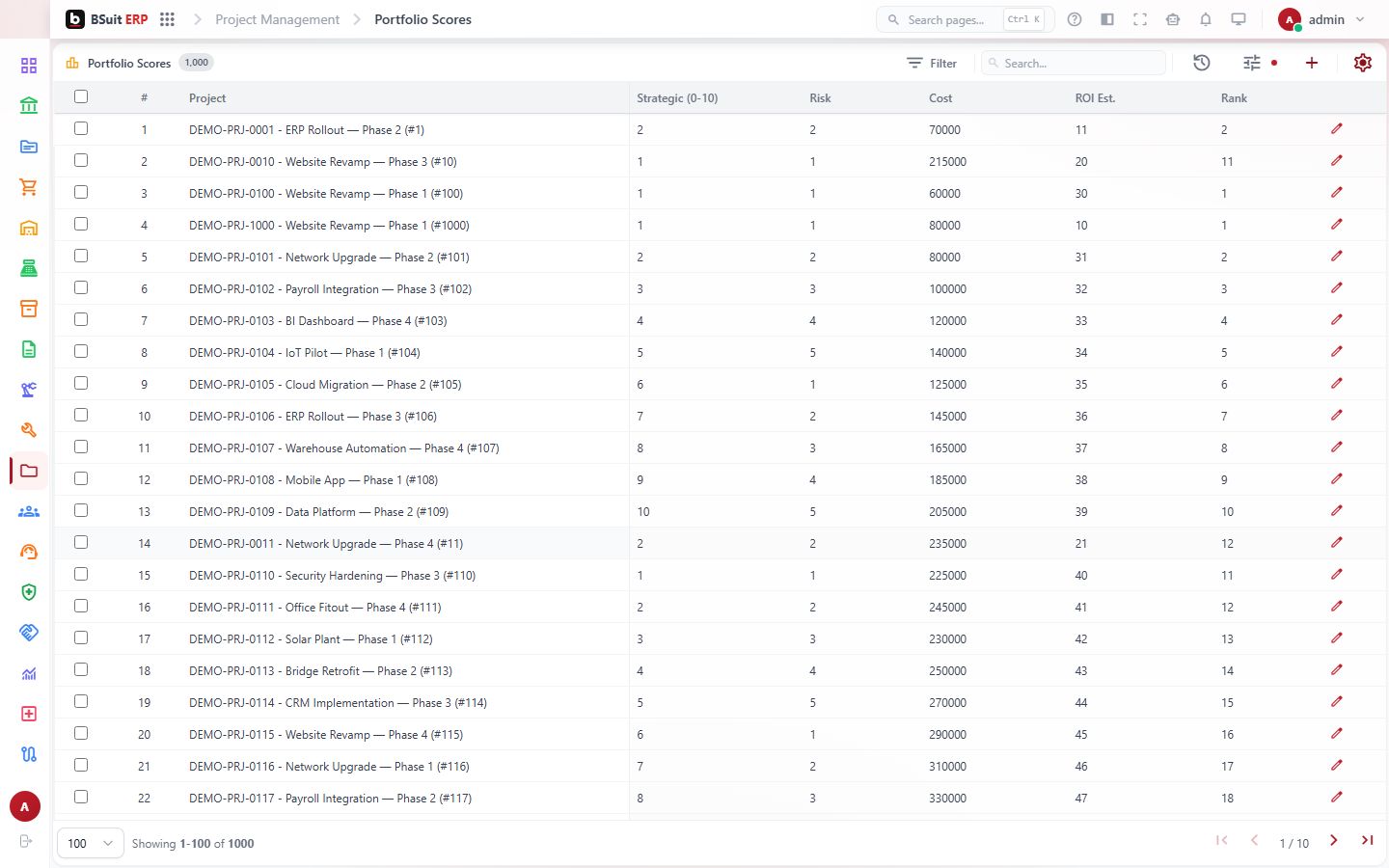Open the robot arm sidebar module

pos(29,390)
